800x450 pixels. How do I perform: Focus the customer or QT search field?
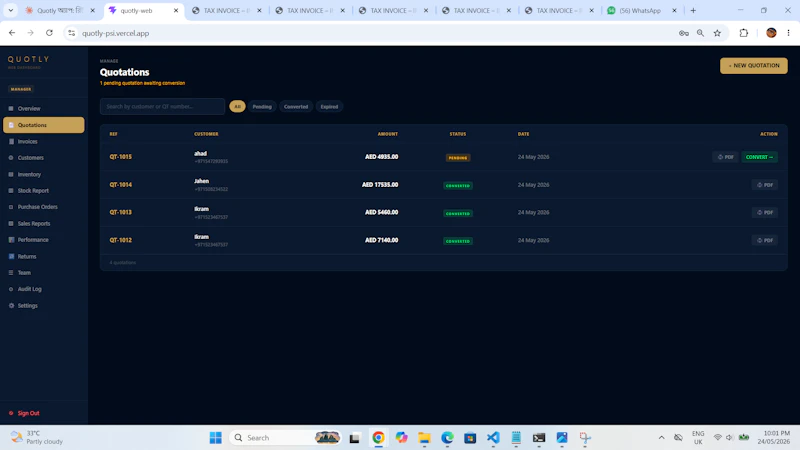[162, 107]
